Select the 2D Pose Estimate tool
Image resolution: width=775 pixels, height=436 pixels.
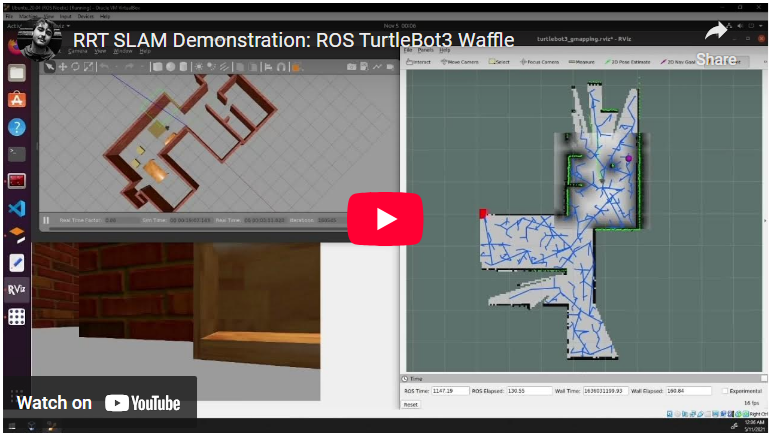tap(628, 61)
